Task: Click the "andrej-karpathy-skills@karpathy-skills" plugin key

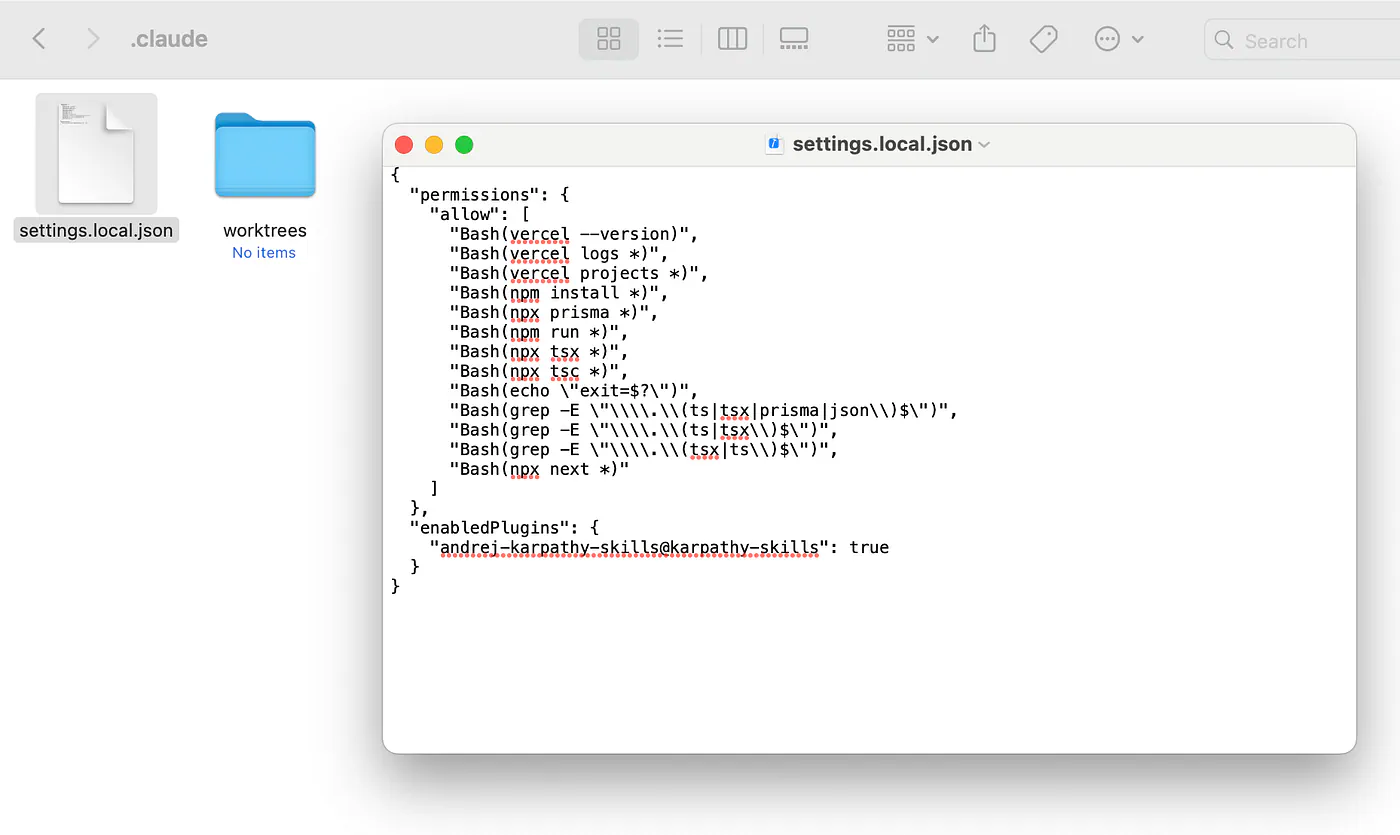Action: (x=630, y=548)
